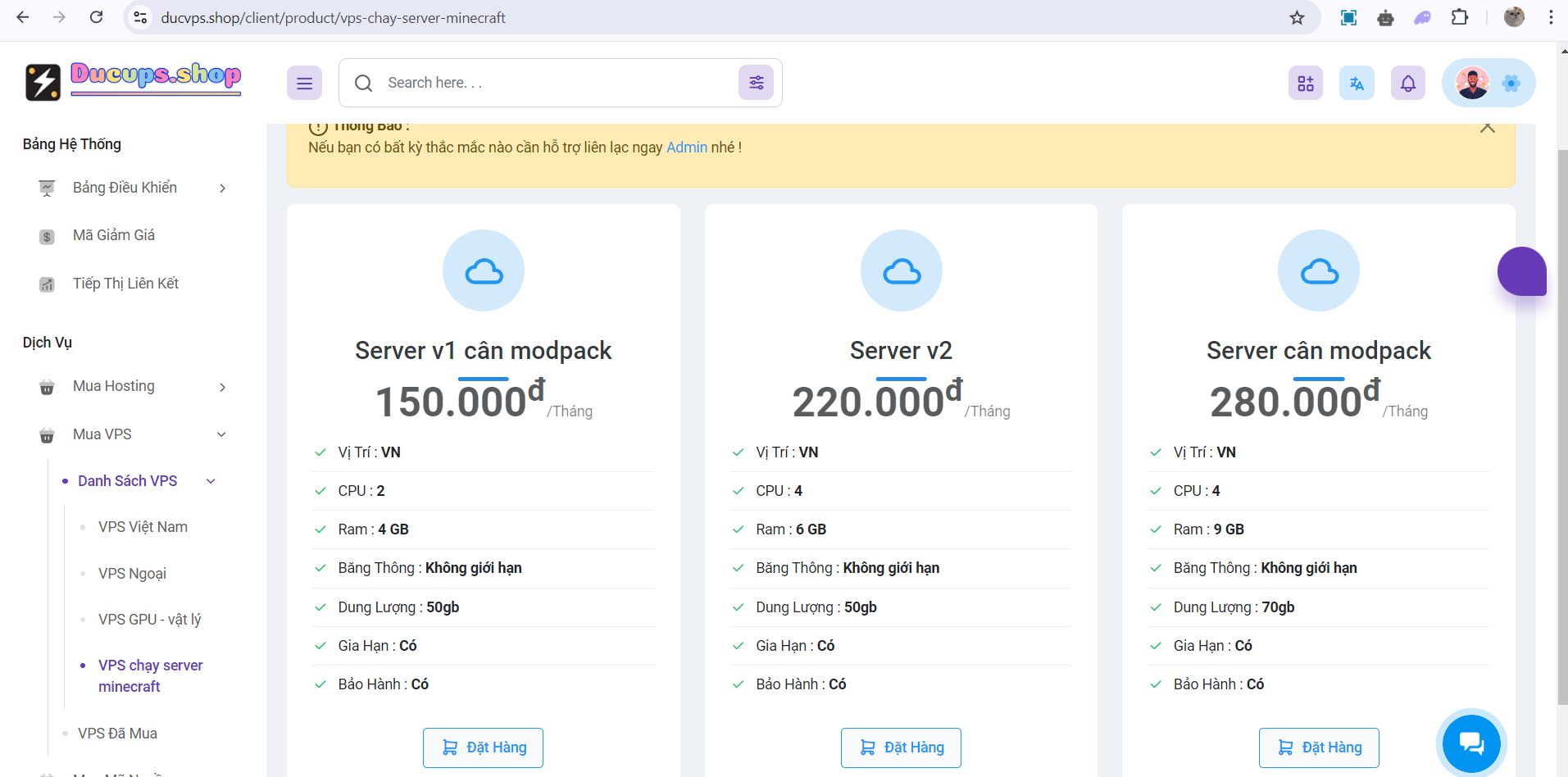This screenshot has height=777, width=1568.
Task: Click the Server v2 cloud icon
Action: (x=902, y=270)
